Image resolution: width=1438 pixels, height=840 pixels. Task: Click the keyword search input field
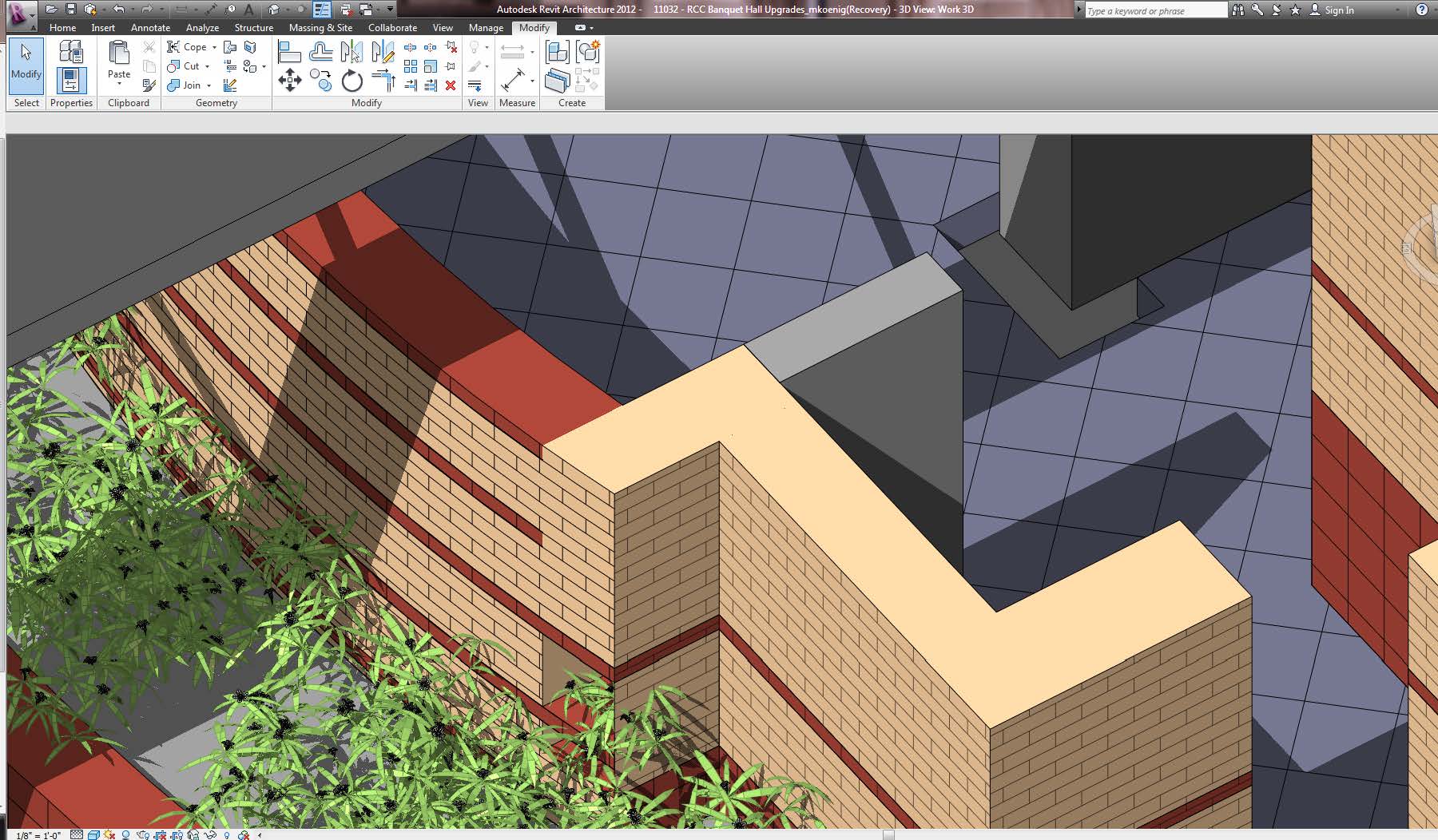point(1154,10)
